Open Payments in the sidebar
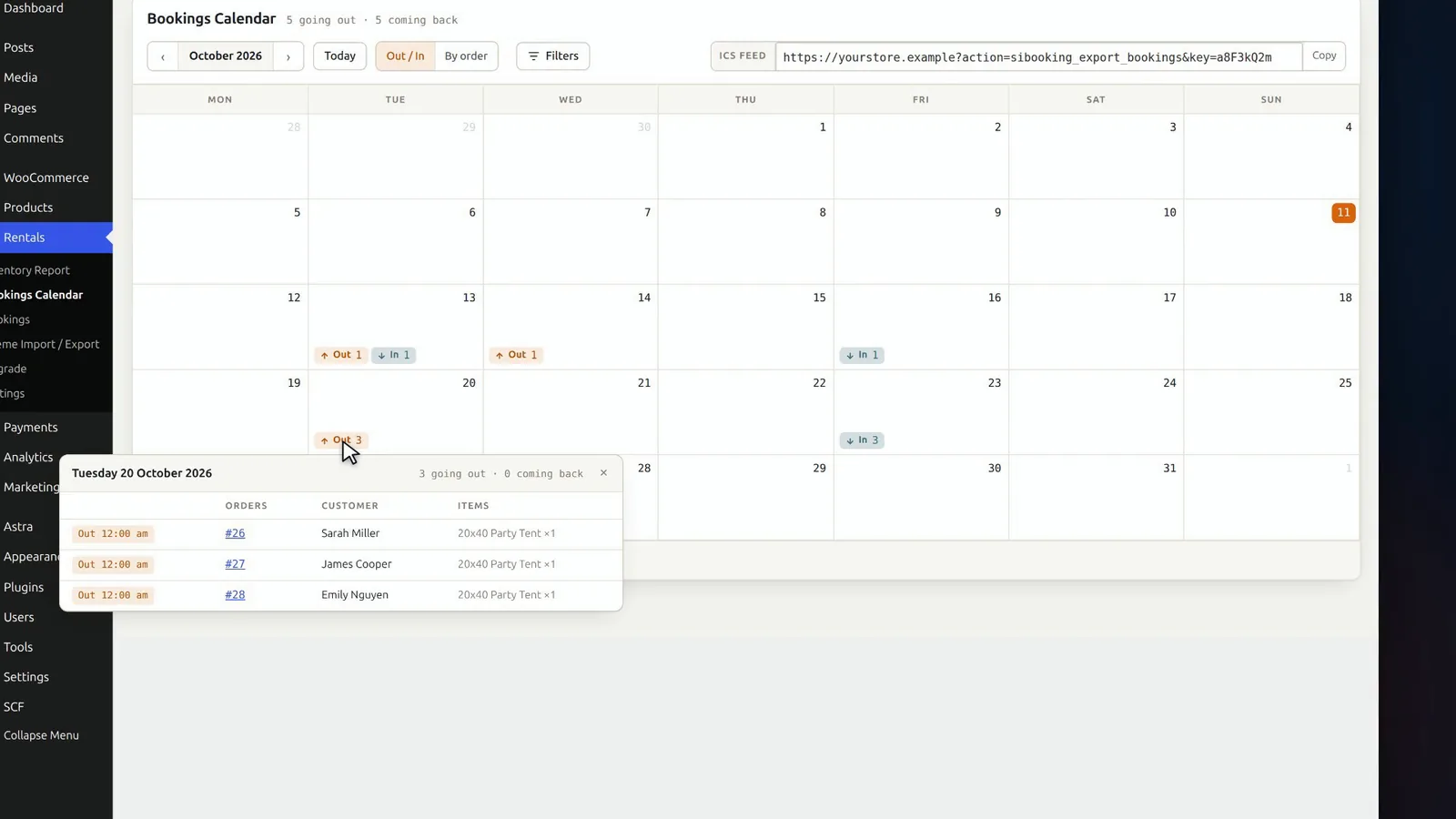 click(x=31, y=428)
